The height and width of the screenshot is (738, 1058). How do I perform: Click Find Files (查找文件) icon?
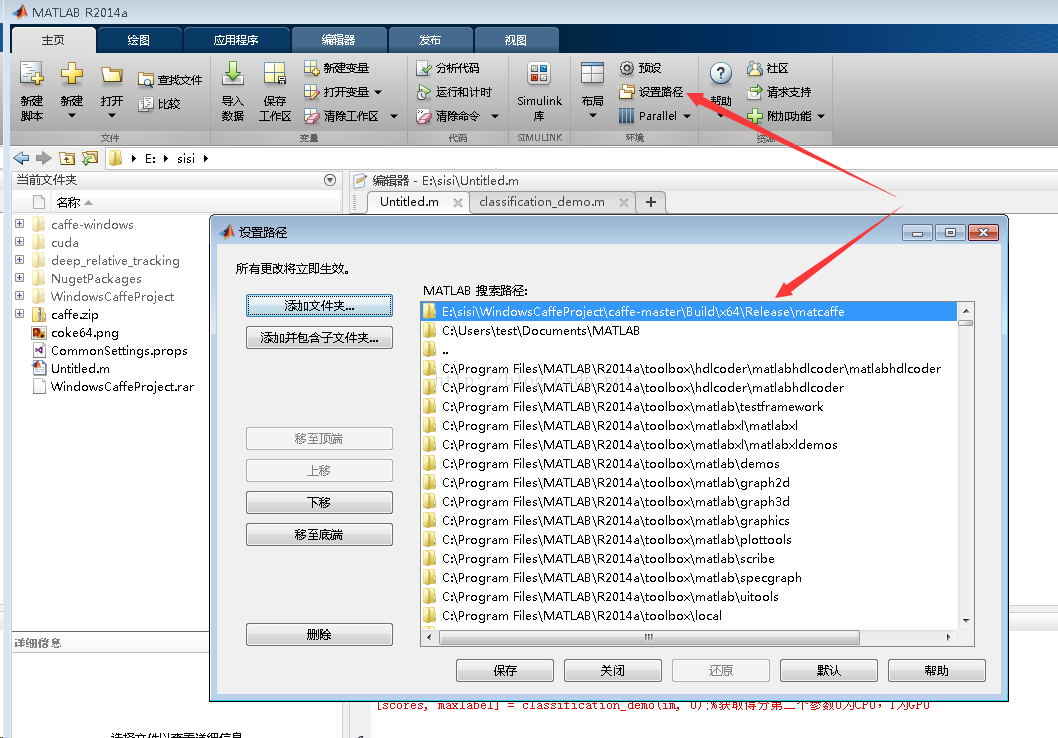(145, 80)
